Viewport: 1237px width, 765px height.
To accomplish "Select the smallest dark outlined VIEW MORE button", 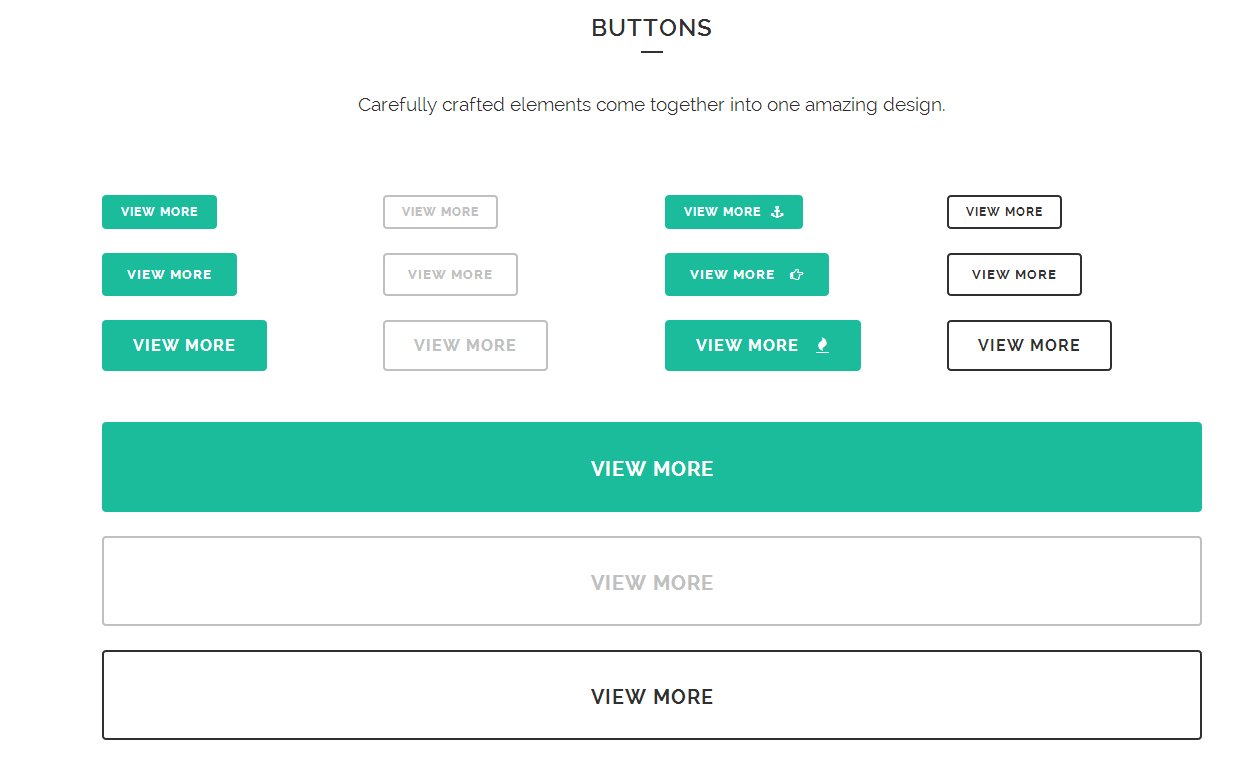I will tap(1004, 212).
